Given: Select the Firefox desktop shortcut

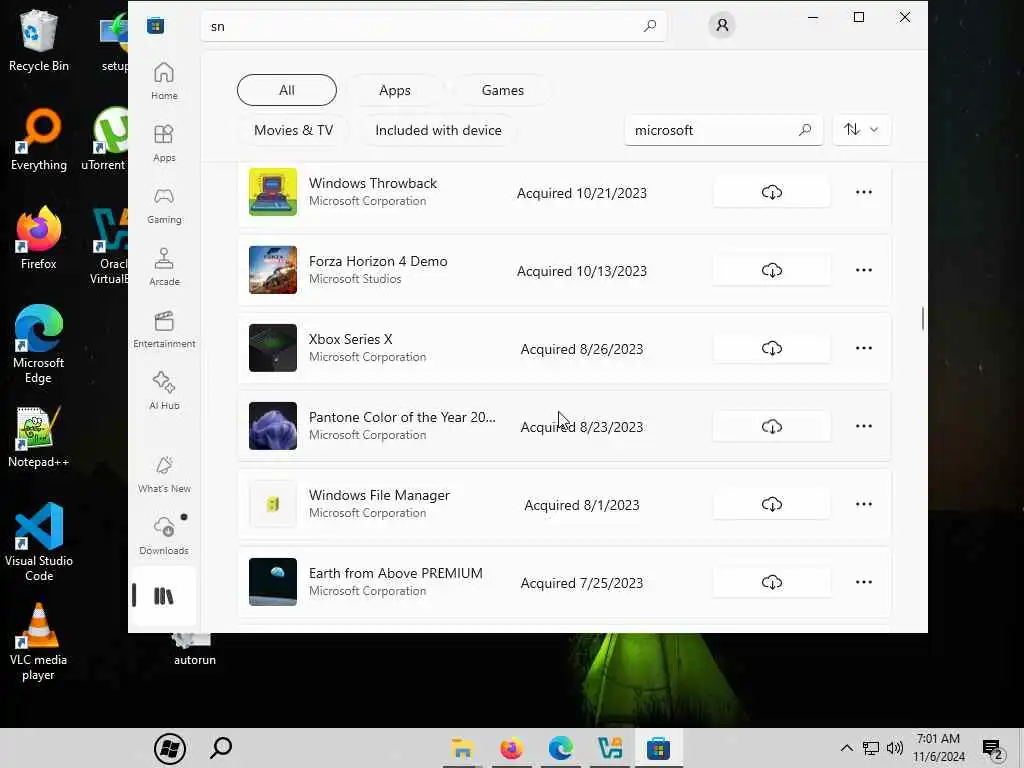Looking at the screenshot, I should coord(39,238).
